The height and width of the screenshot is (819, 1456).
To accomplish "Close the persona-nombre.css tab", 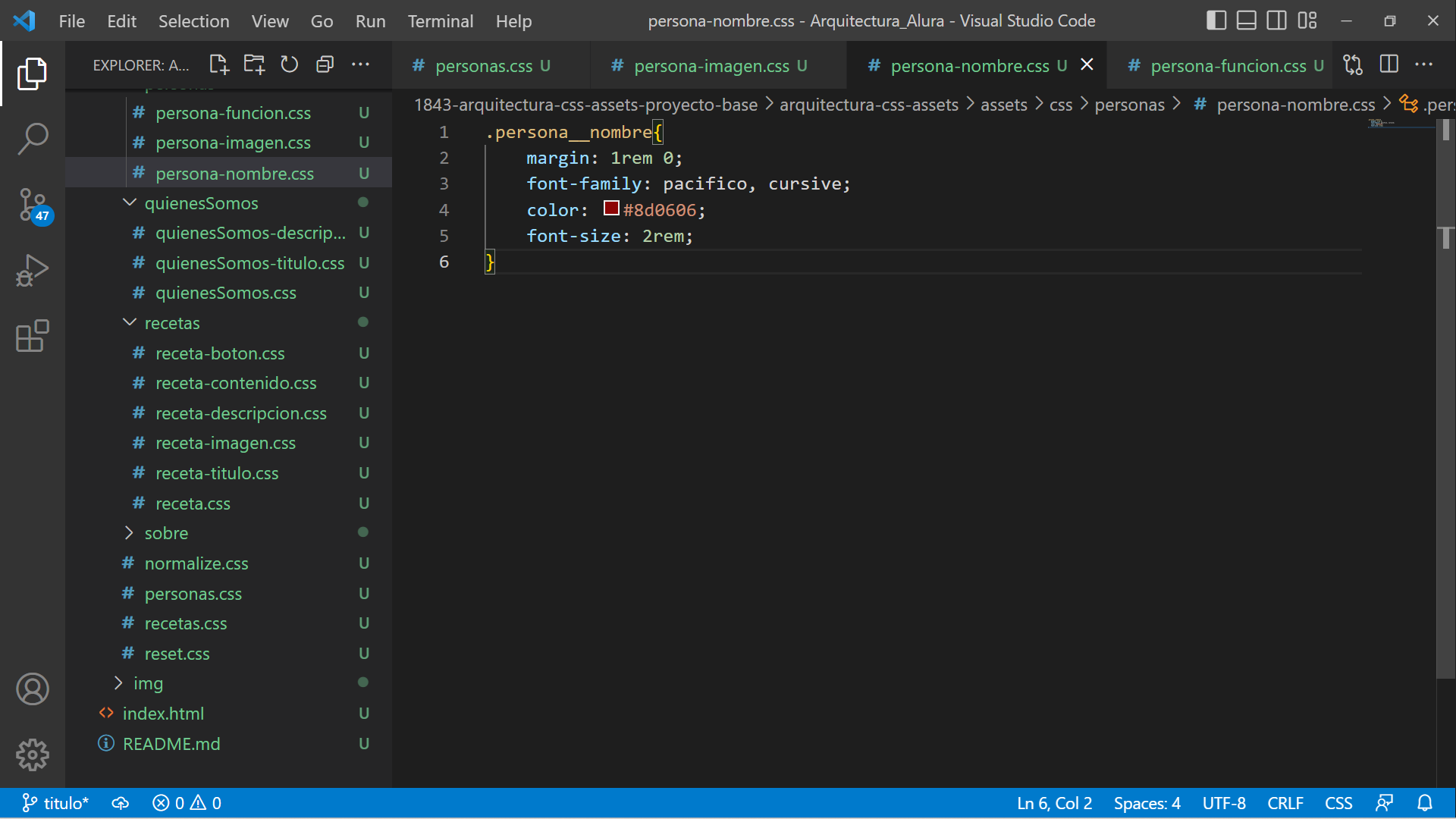I will click(1087, 65).
